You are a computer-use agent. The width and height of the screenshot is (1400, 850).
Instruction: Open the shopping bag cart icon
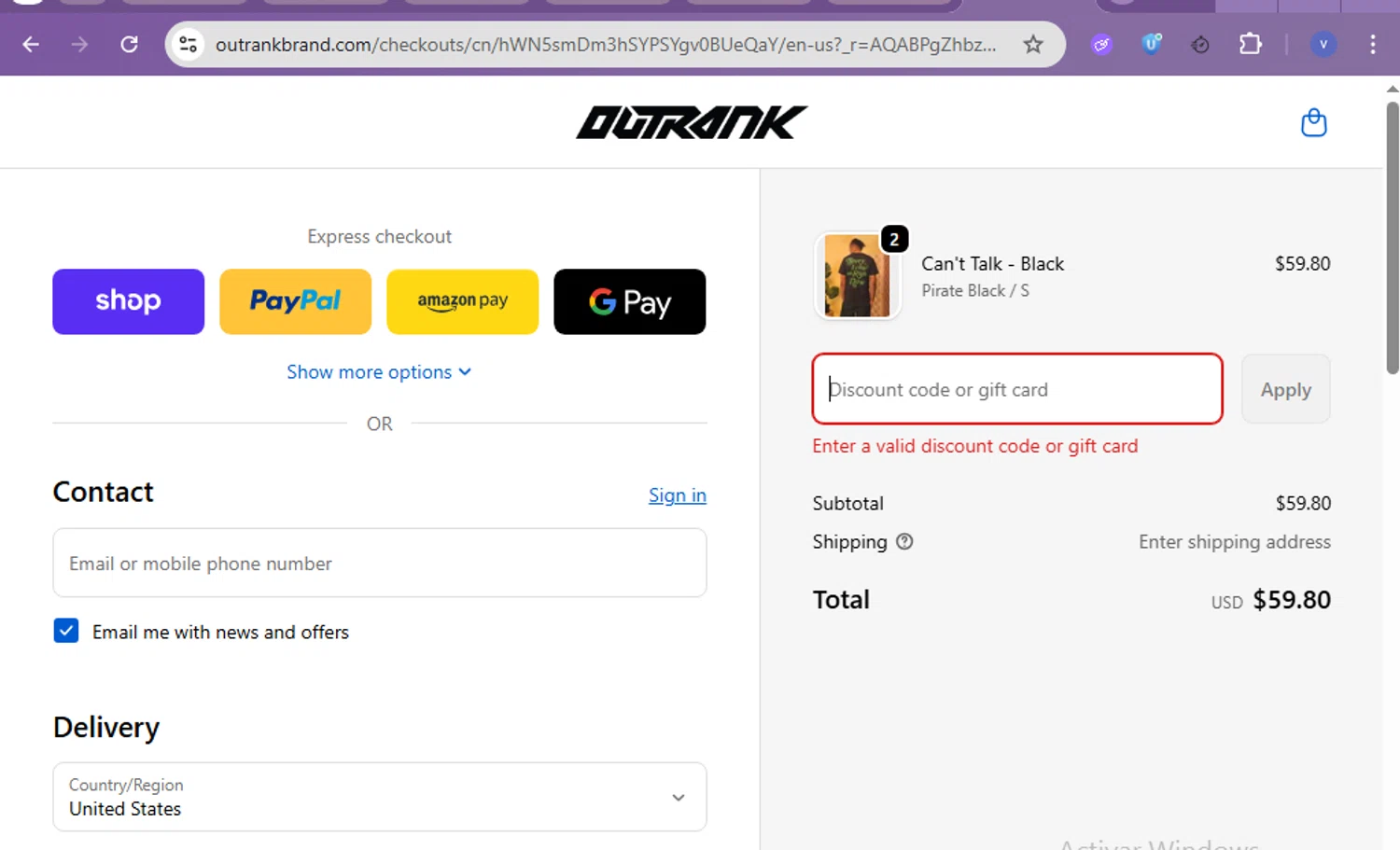(1314, 122)
